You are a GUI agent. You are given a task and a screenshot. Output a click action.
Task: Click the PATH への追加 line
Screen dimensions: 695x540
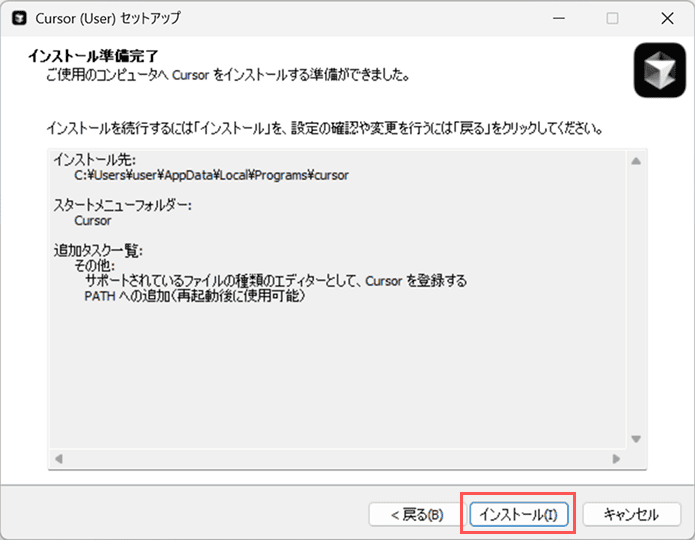pyautogui.click(x=195, y=296)
